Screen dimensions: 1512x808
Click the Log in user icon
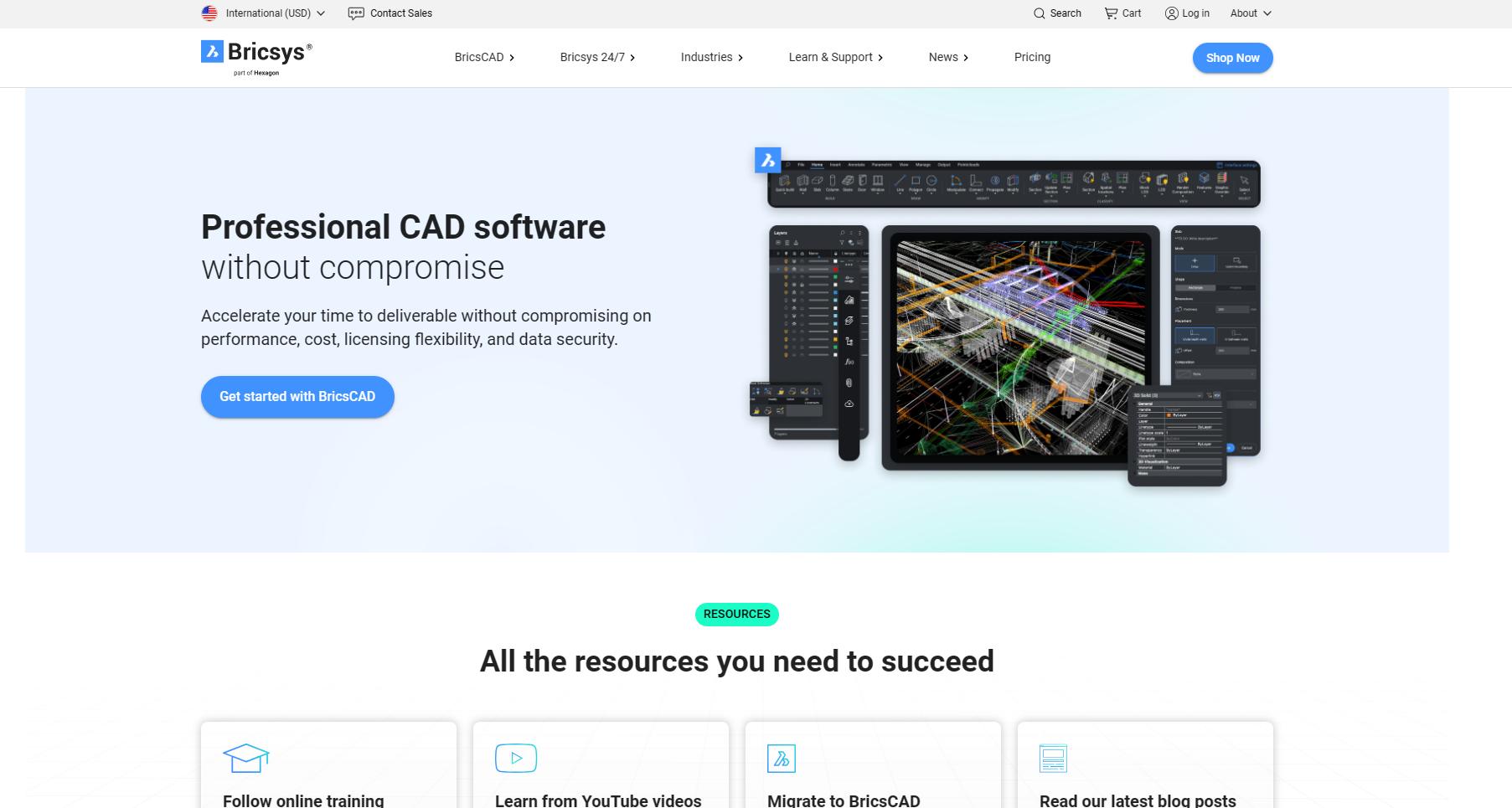(1172, 13)
